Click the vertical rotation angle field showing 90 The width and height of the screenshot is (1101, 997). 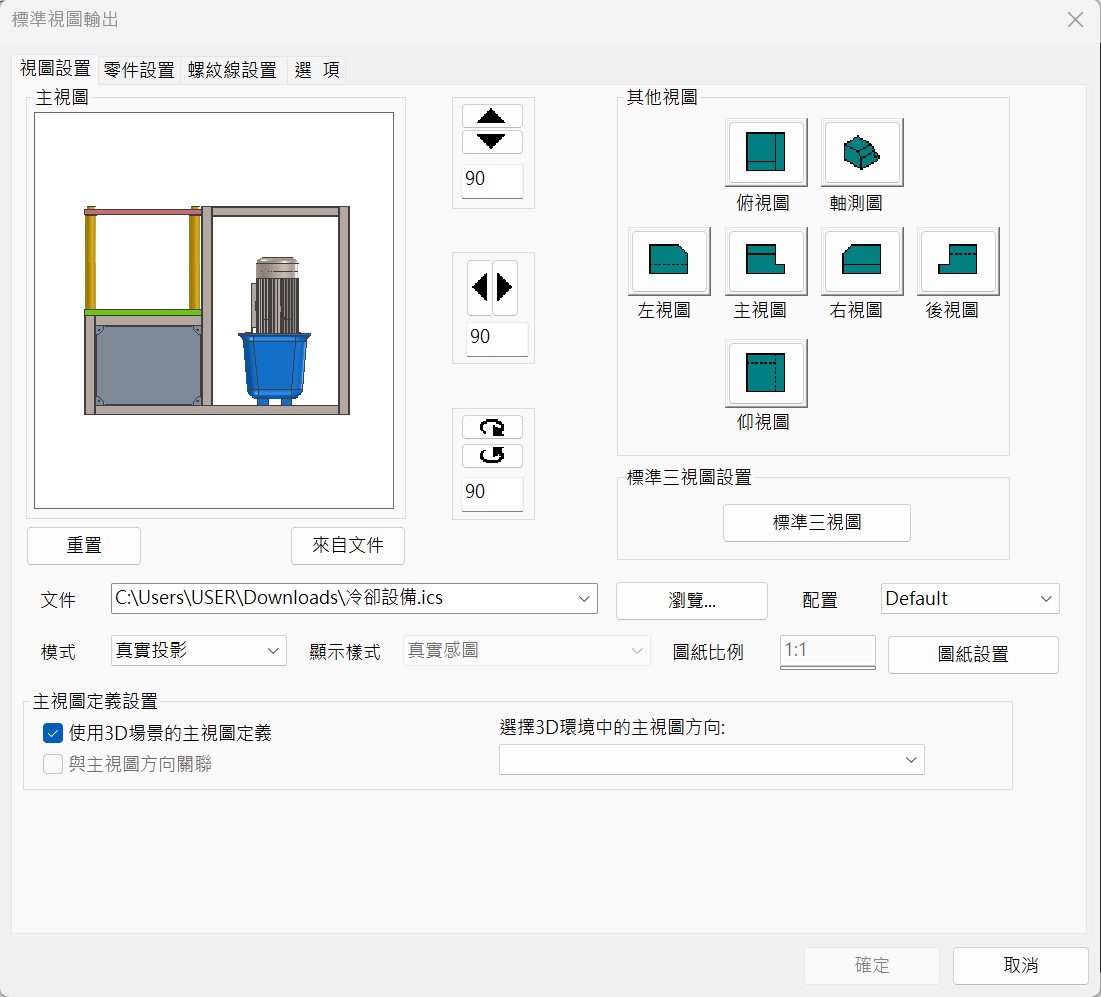click(492, 181)
